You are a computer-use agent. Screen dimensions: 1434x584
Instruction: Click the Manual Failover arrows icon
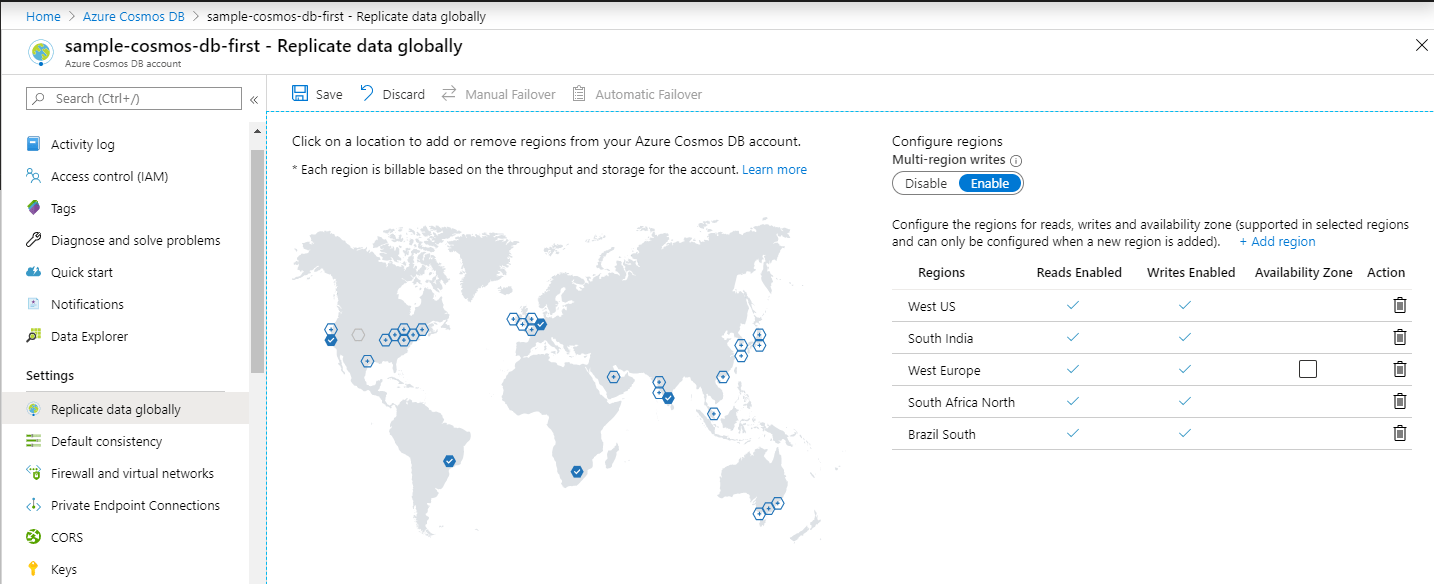448,93
